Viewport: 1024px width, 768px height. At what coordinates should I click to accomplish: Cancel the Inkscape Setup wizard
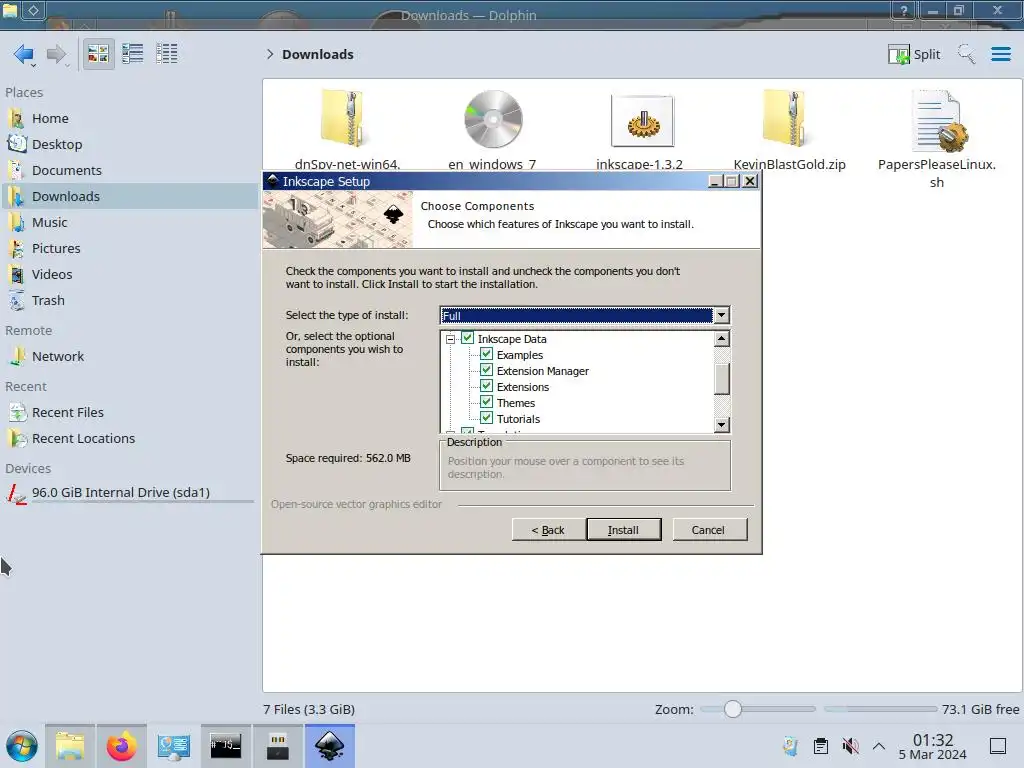pos(709,530)
